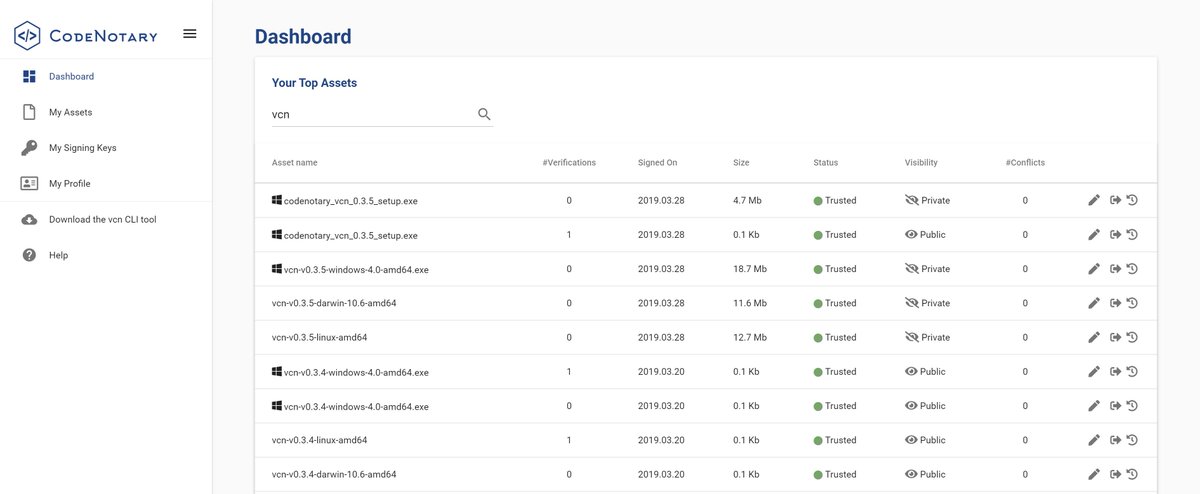Click export arrow of v0.3.4-windows with 0 verifications
This screenshot has height=494, width=1200.
coord(1115,406)
